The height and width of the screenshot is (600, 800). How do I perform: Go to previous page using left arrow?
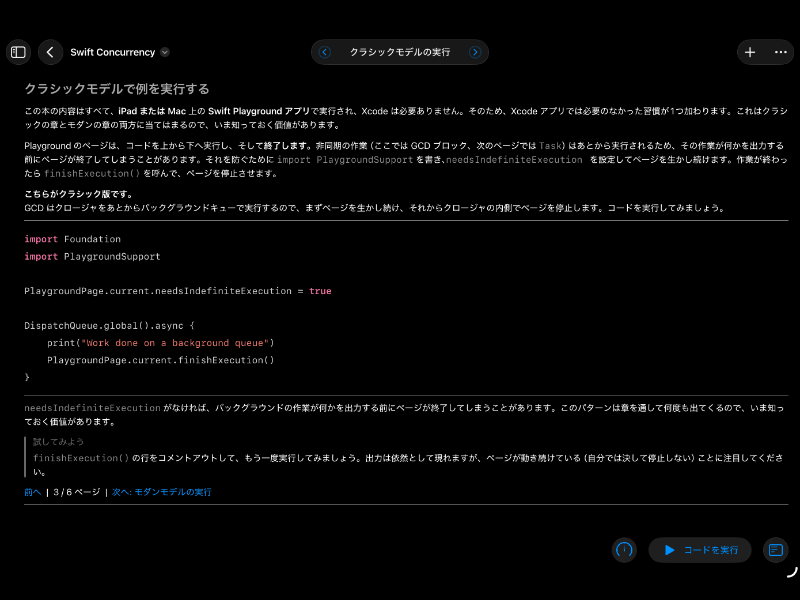(x=324, y=52)
